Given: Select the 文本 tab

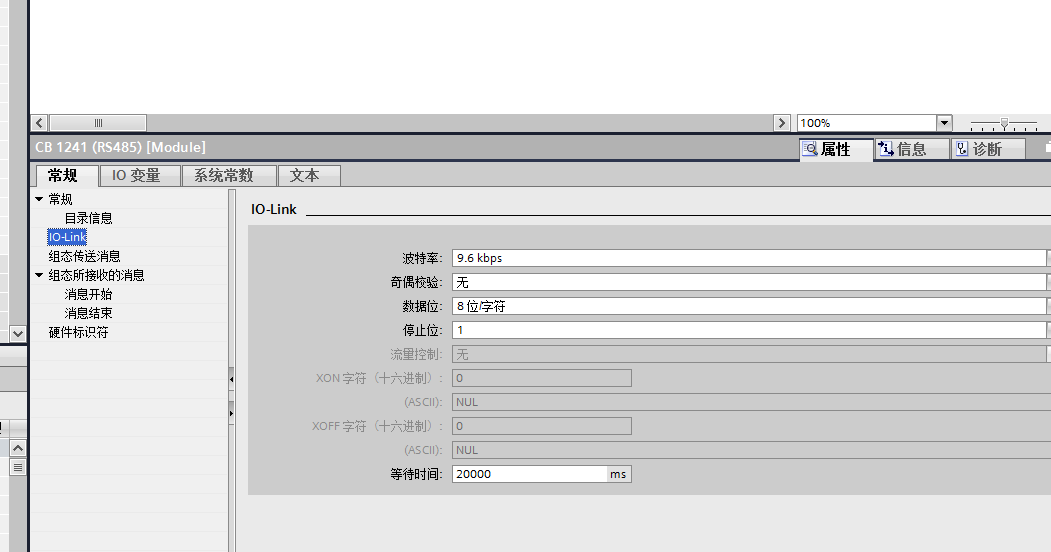Looking at the screenshot, I should [305, 176].
